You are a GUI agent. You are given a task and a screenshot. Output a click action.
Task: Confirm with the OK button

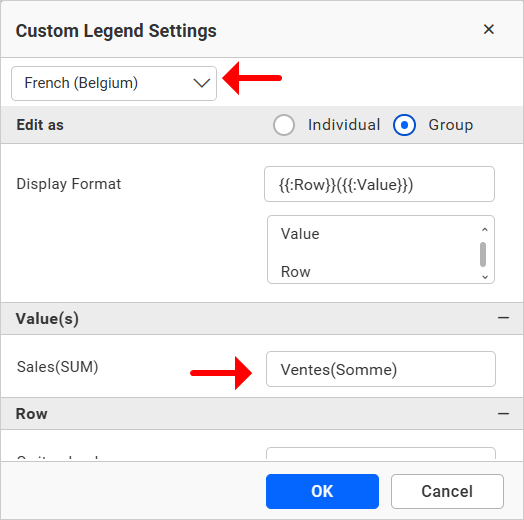[322, 491]
